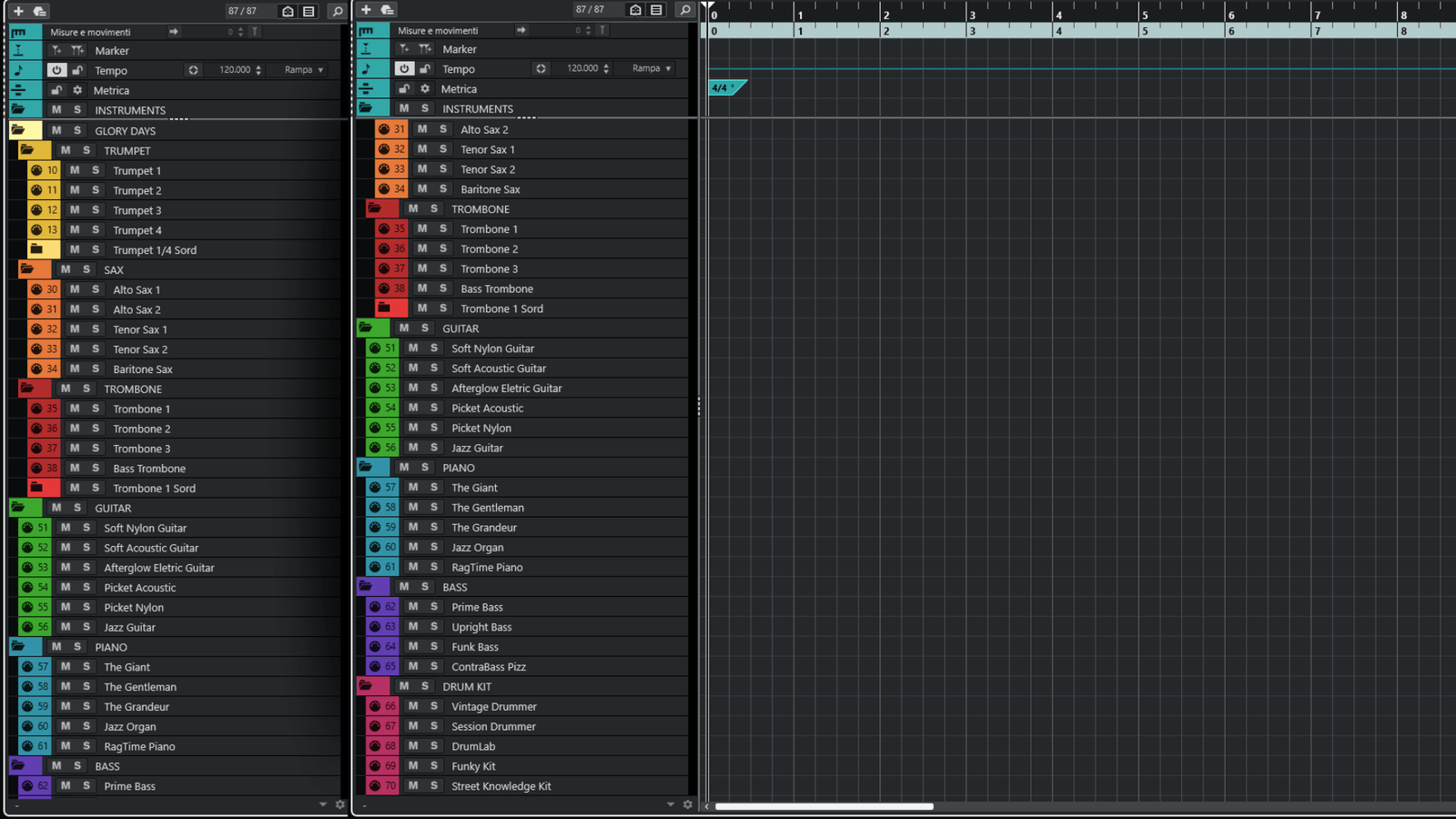This screenshot has height=819, width=1456.
Task: Click right track list bottom dropdown arrow
Action: click(x=671, y=804)
